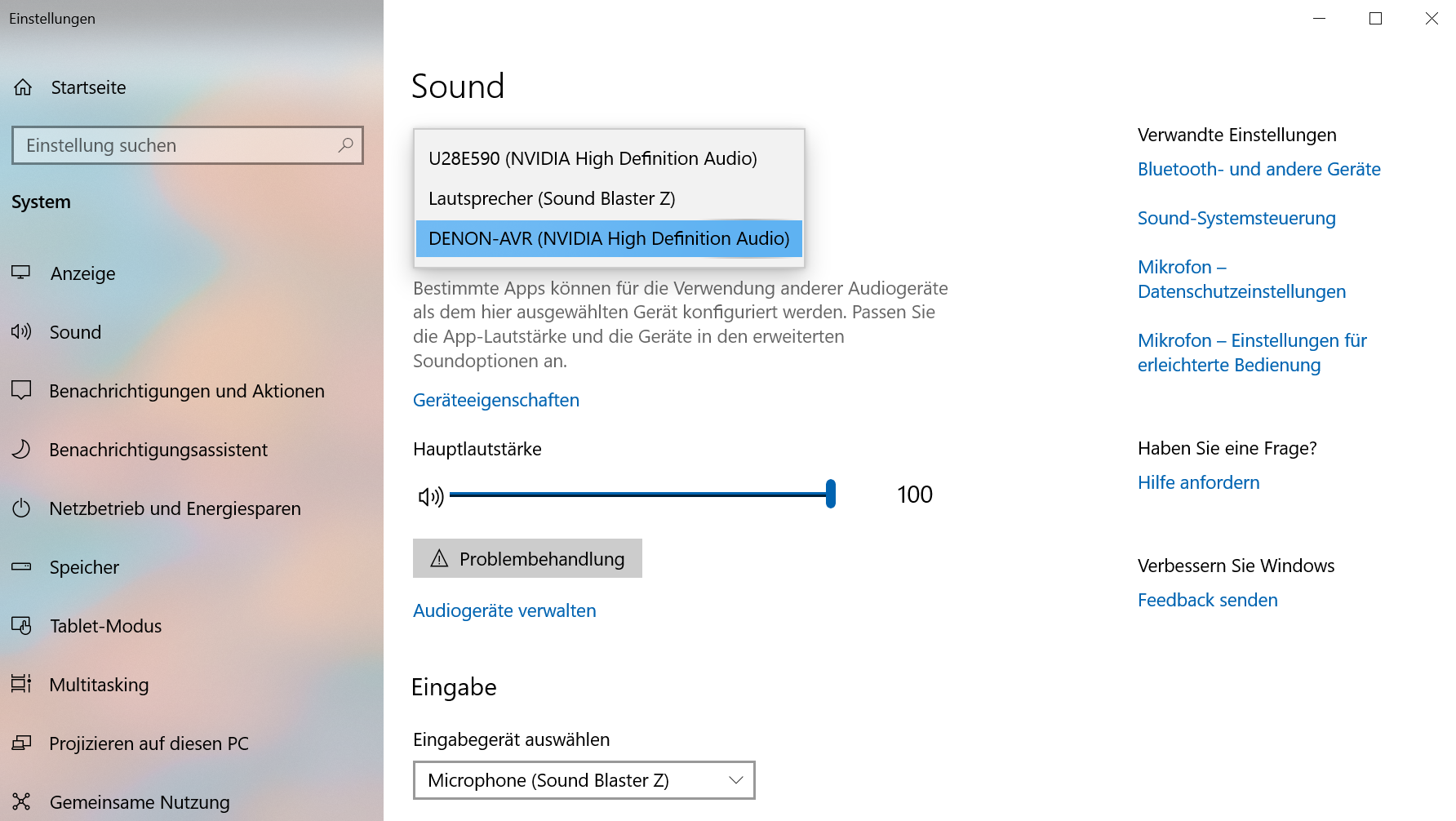Select U28E590 NVIDIA High Definition Audio
This screenshot has height=821, width=1456.
[609, 158]
